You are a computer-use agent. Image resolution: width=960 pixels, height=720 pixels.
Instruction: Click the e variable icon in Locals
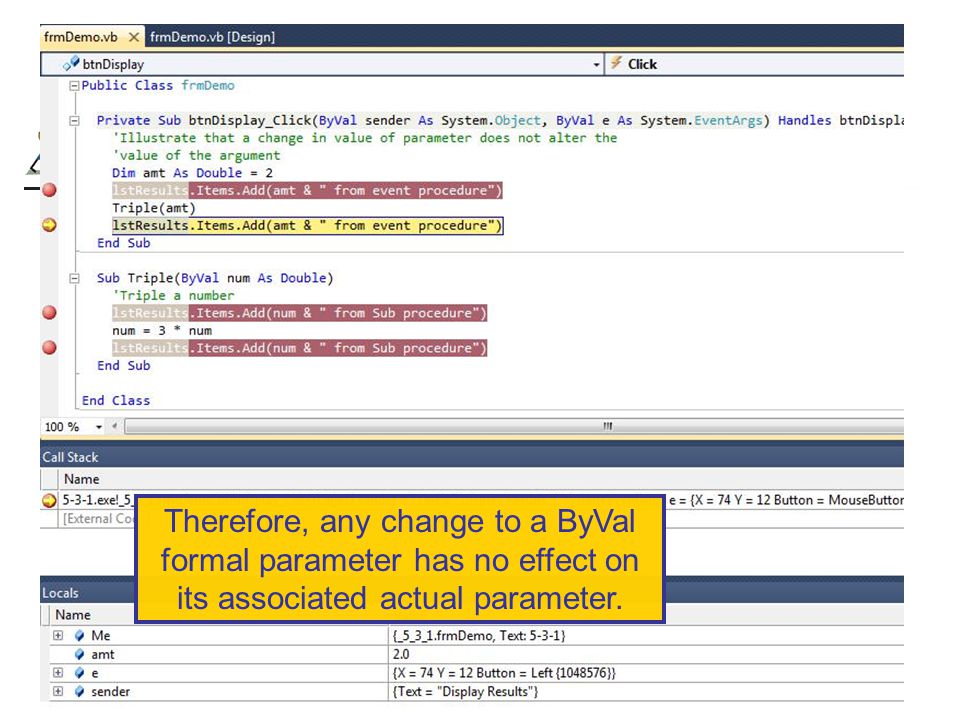(x=79, y=673)
